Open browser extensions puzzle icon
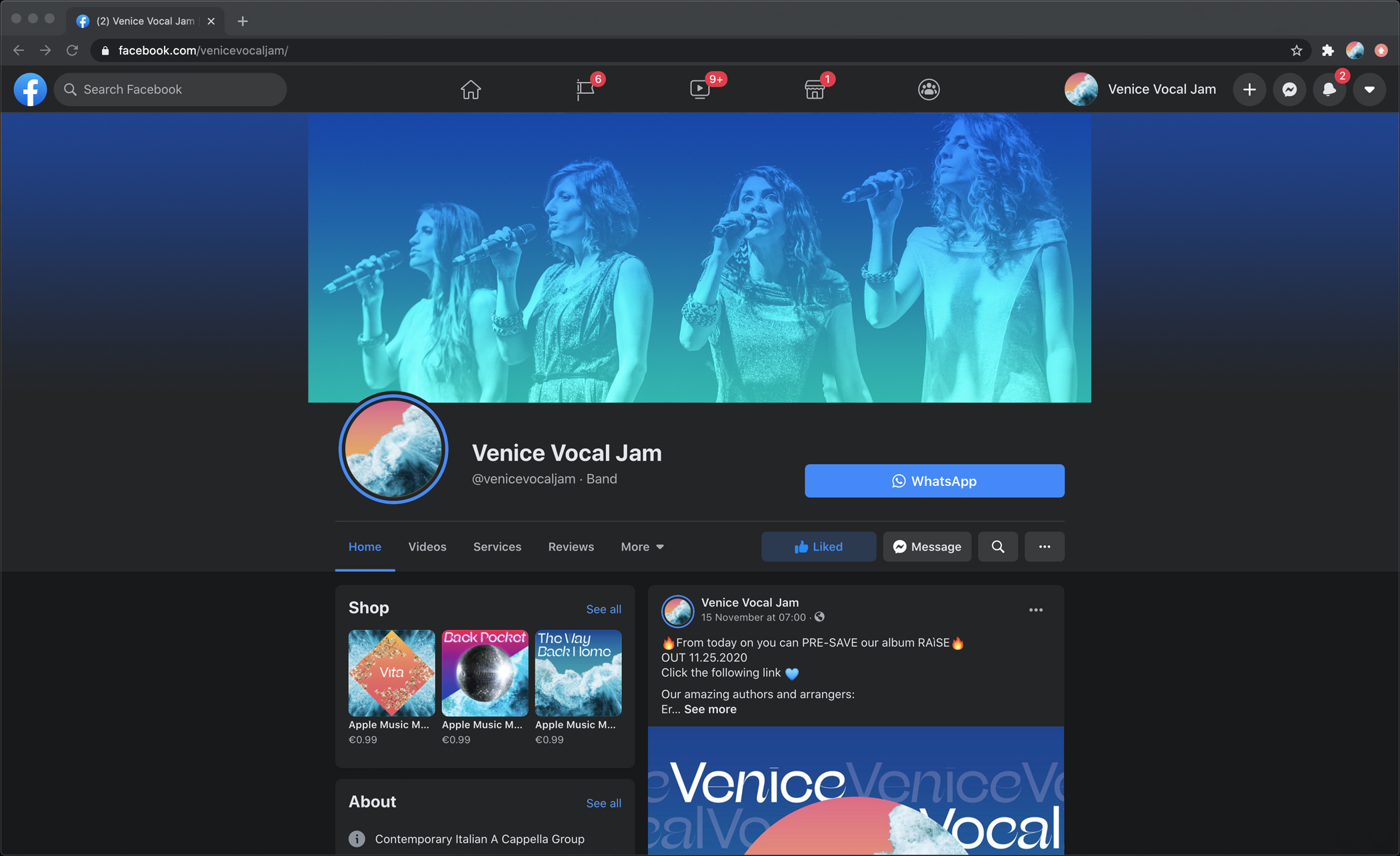The image size is (1400, 856). click(1327, 51)
